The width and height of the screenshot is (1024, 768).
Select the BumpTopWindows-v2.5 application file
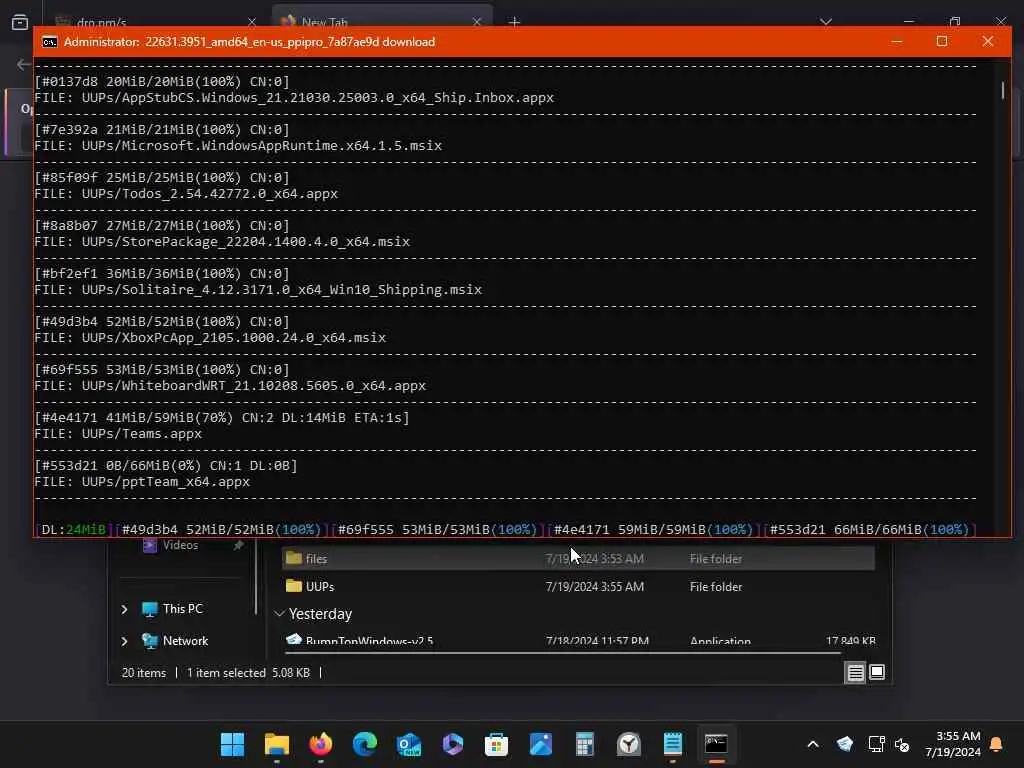click(x=578, y=640)
